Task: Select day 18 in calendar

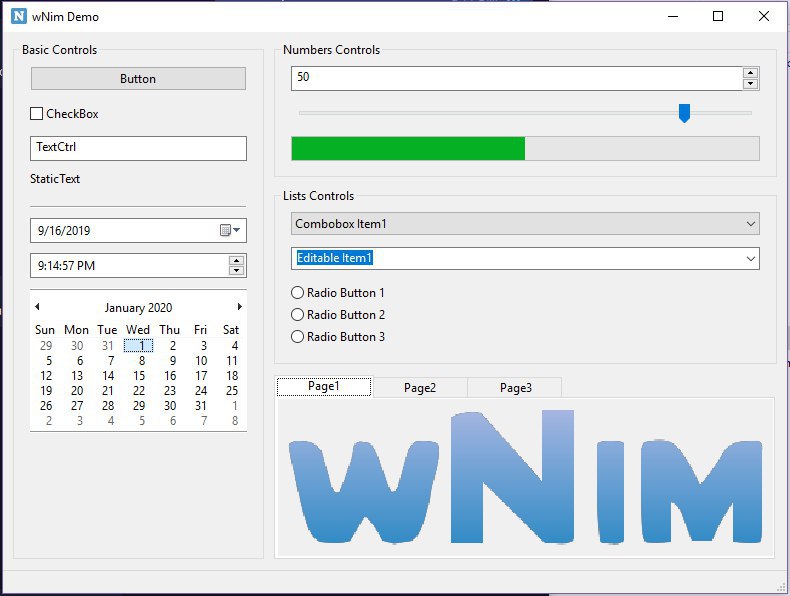Action: click(232, 376)
